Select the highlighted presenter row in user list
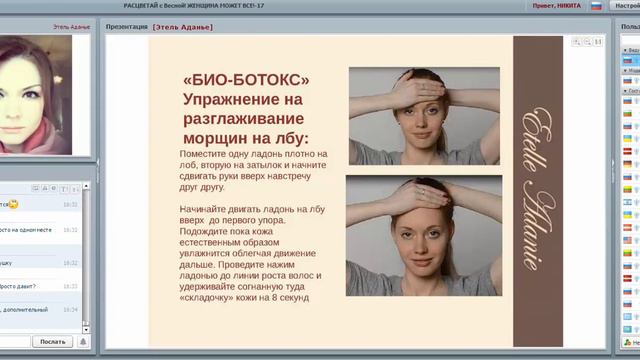640x360 pixels. (631, 60)
